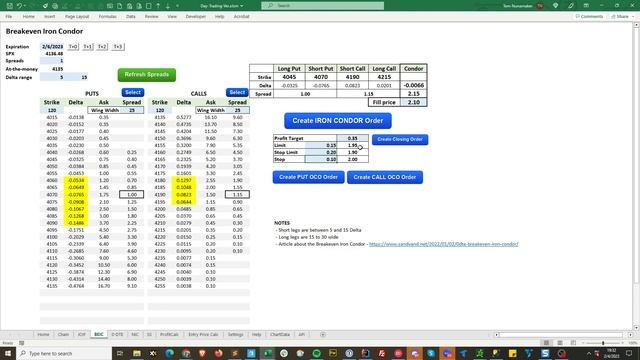Open the Comments pane button
This screenshot has height=360, width=640.
pyautogui.click(x=589, y=16)
